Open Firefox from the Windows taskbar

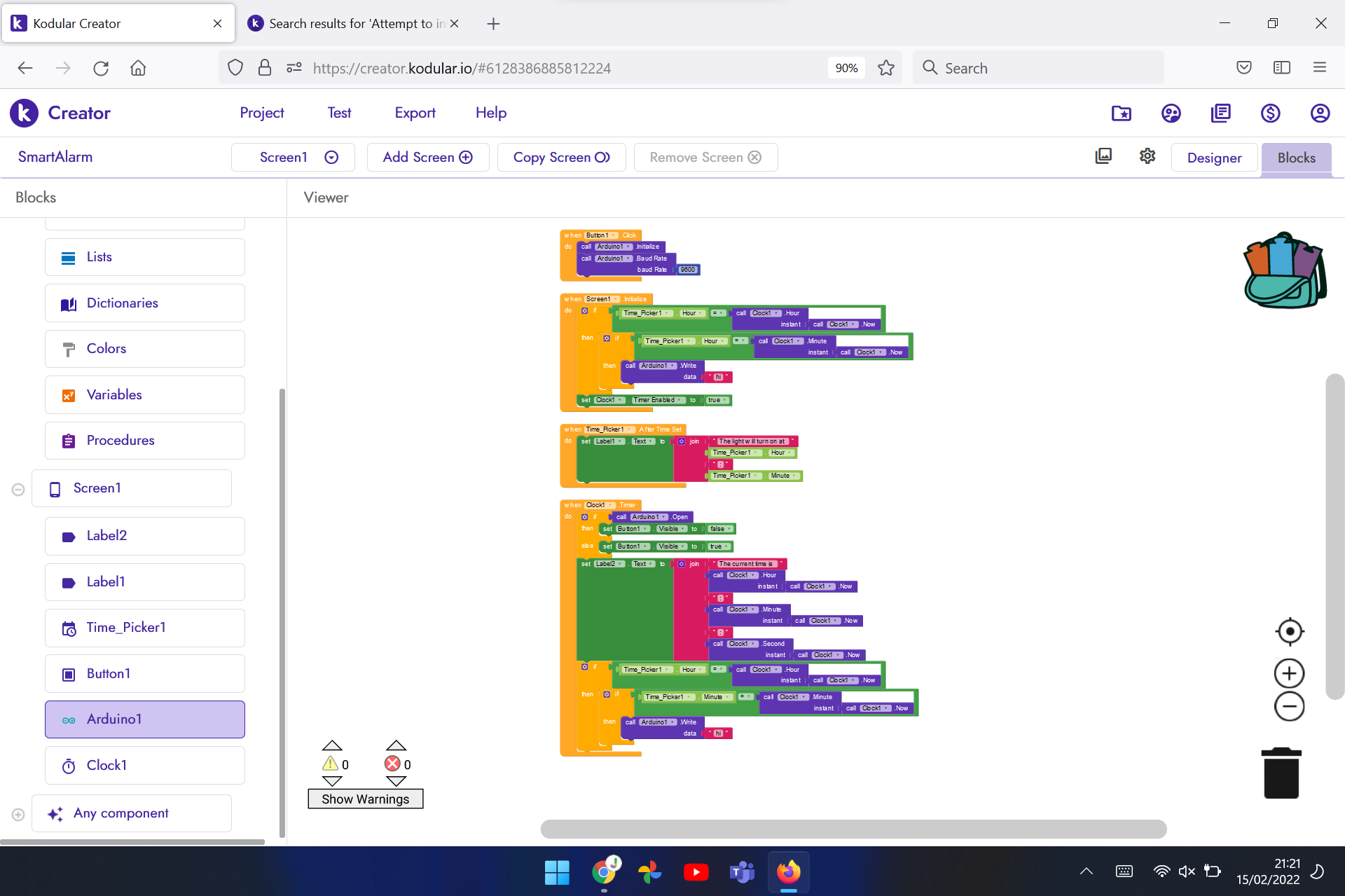point(788,871)
